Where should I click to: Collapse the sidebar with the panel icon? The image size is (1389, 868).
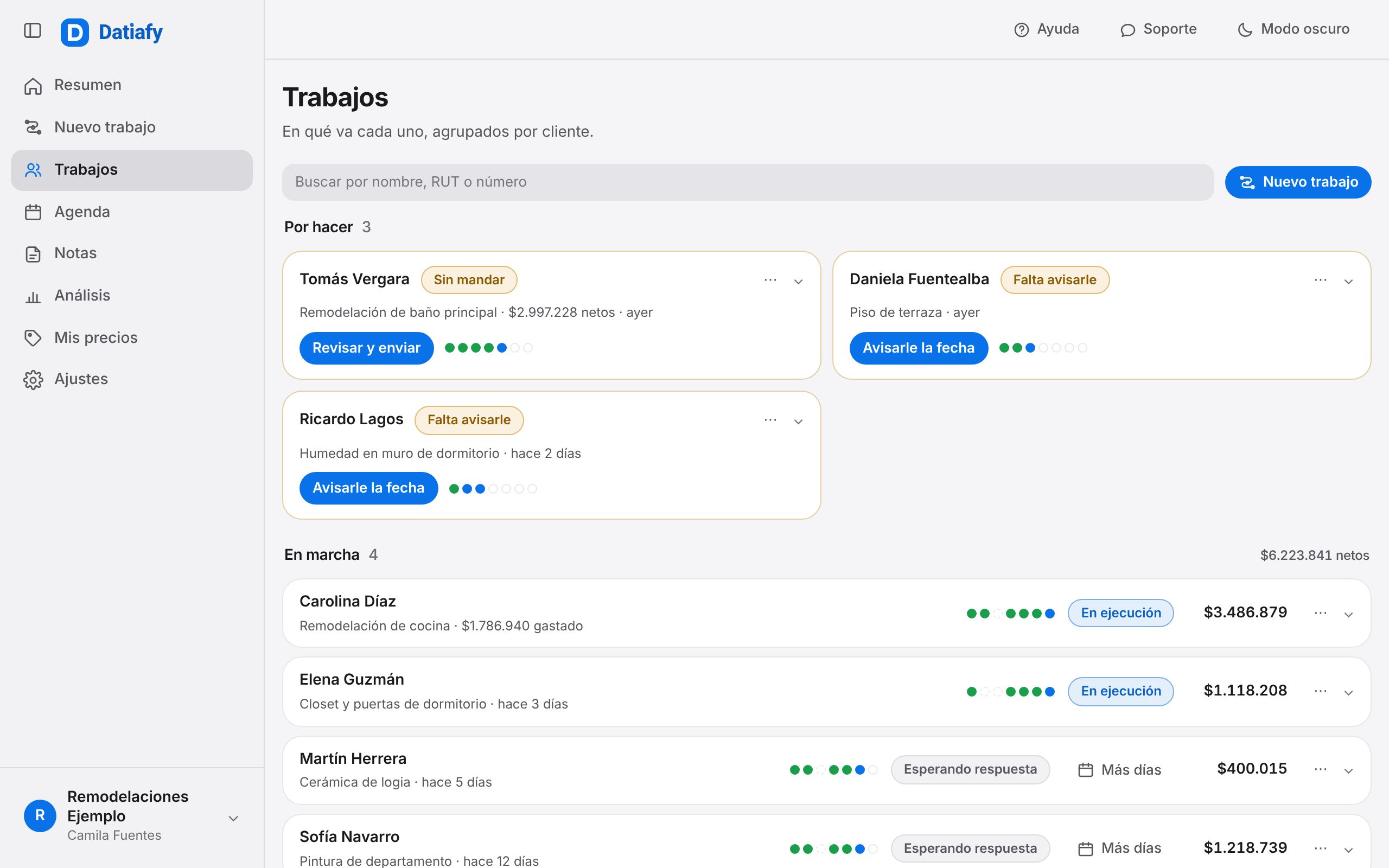click(33, 30)
